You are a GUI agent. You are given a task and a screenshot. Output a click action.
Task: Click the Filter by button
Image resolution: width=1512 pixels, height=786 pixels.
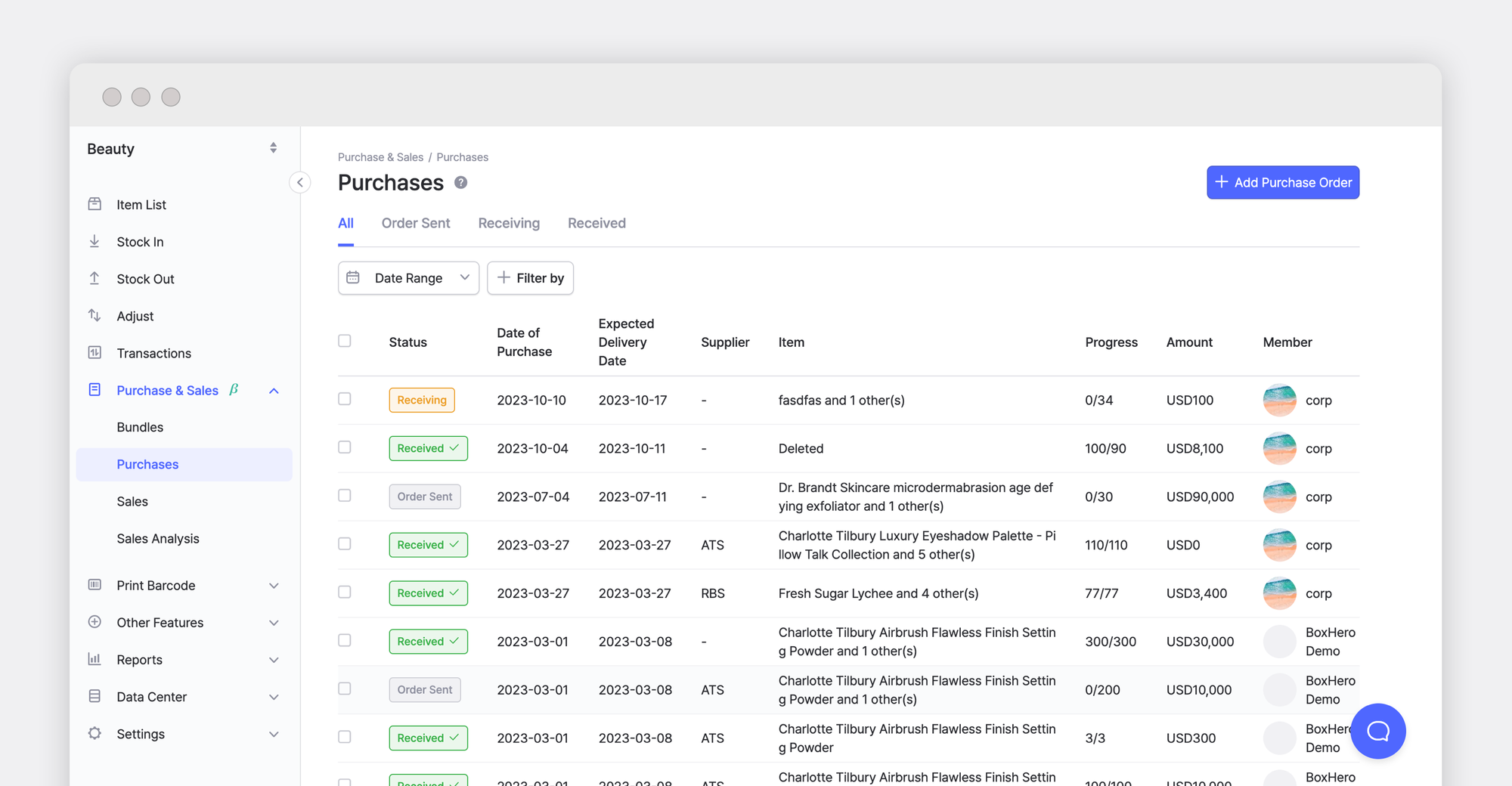tap(530, 278)
